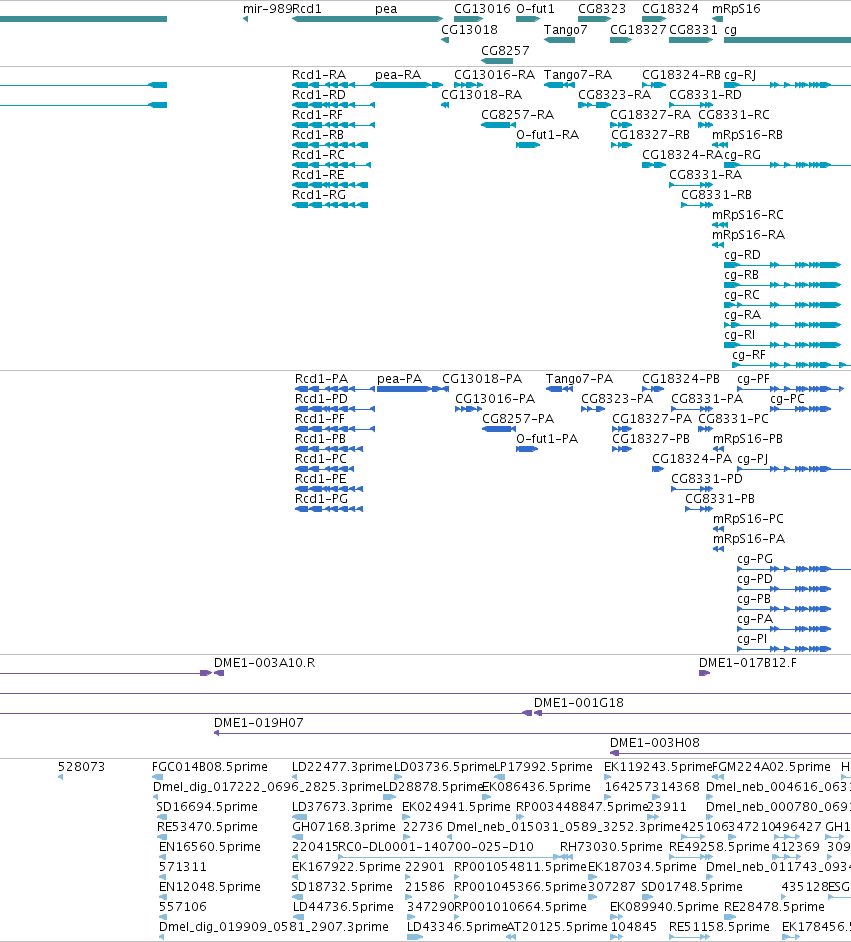
Task: Click the Tango7 gene glyph
Action: [x=559, y=40]
